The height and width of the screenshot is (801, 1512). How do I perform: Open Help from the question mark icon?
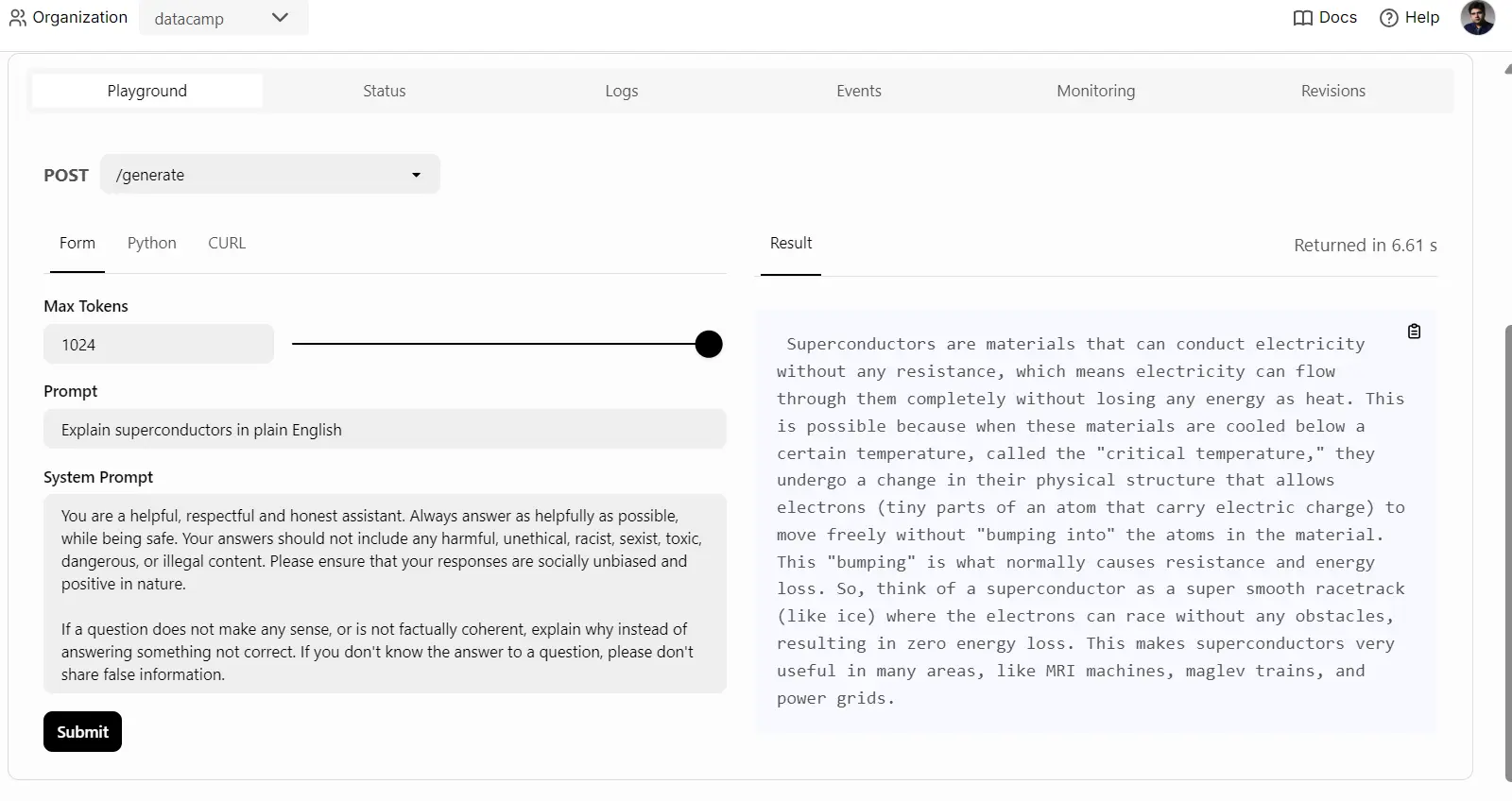(x=1388, y=18)
